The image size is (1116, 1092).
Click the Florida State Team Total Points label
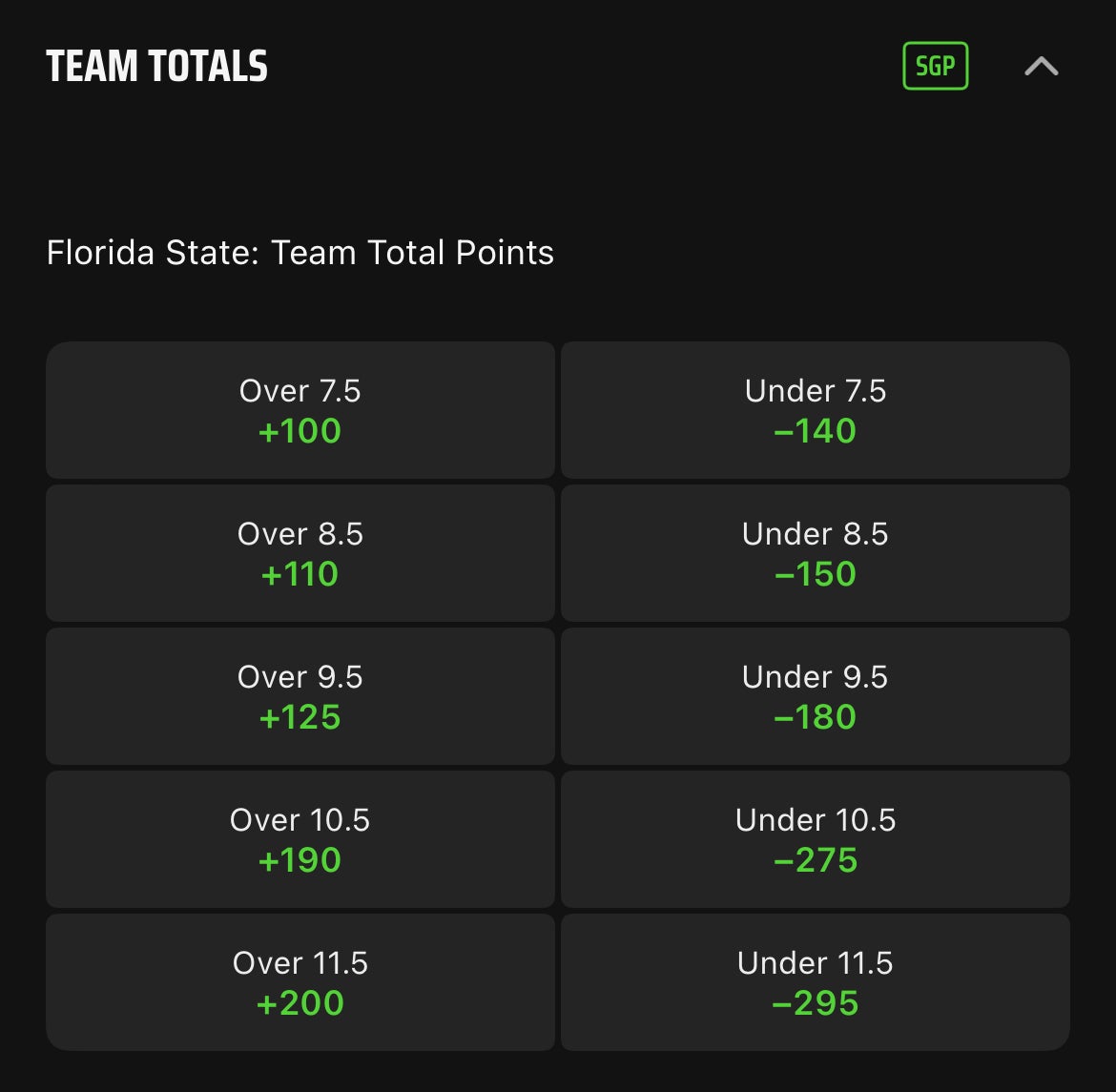pyautogui.click(x=300, y=253)
